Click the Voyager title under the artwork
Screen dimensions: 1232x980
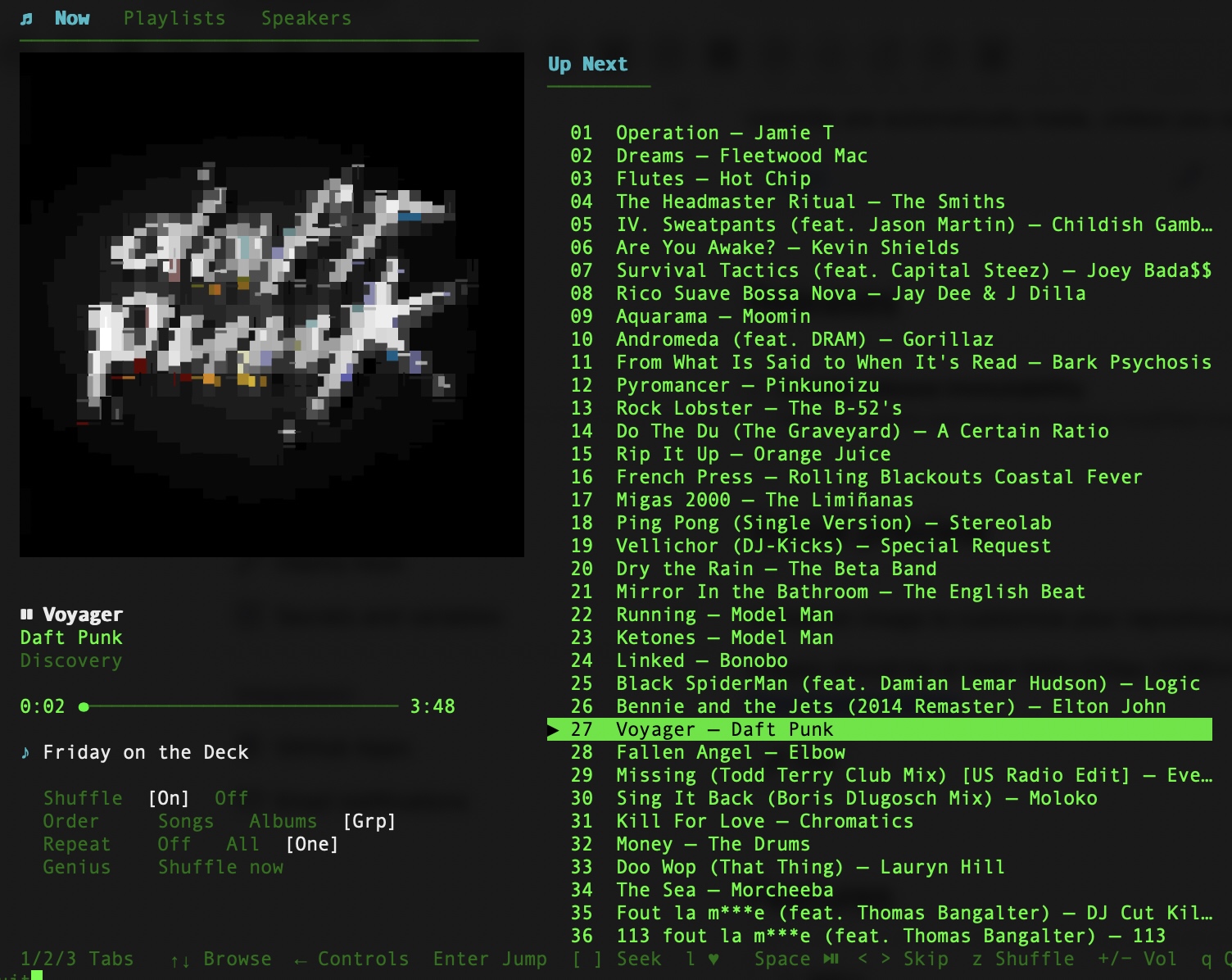pyautogui.click(x=83, y=615)
